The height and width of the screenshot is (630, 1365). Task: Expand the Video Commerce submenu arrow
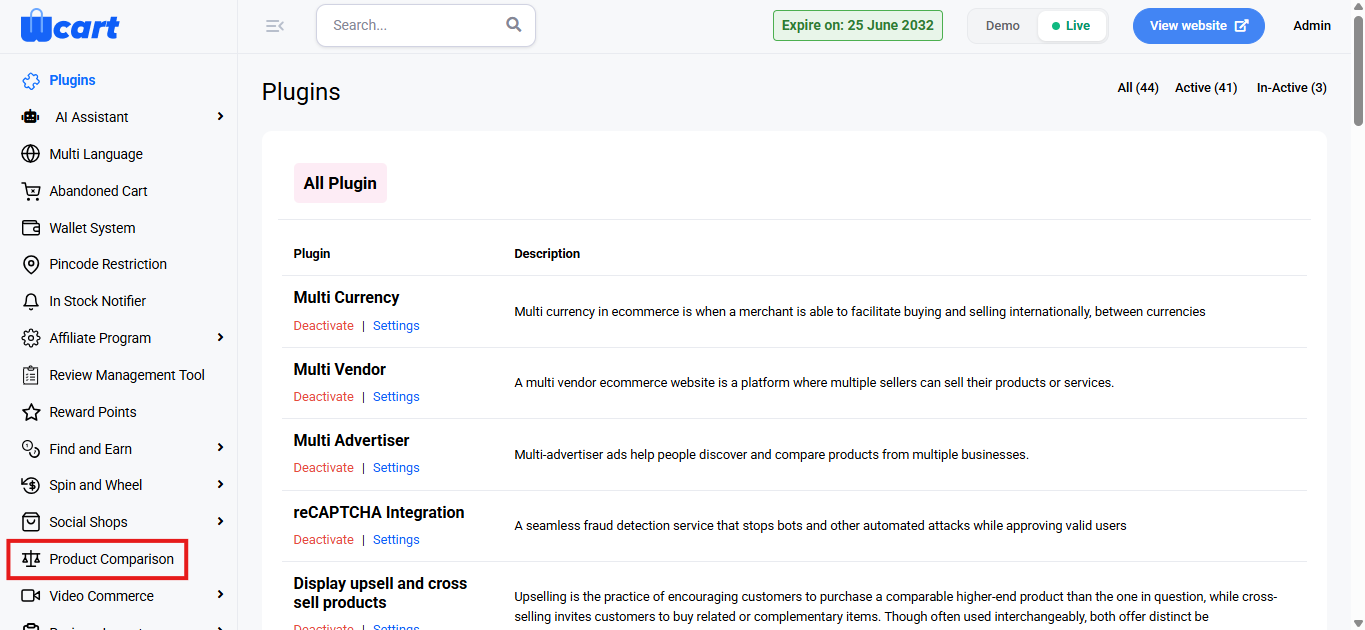coord(220,595)
